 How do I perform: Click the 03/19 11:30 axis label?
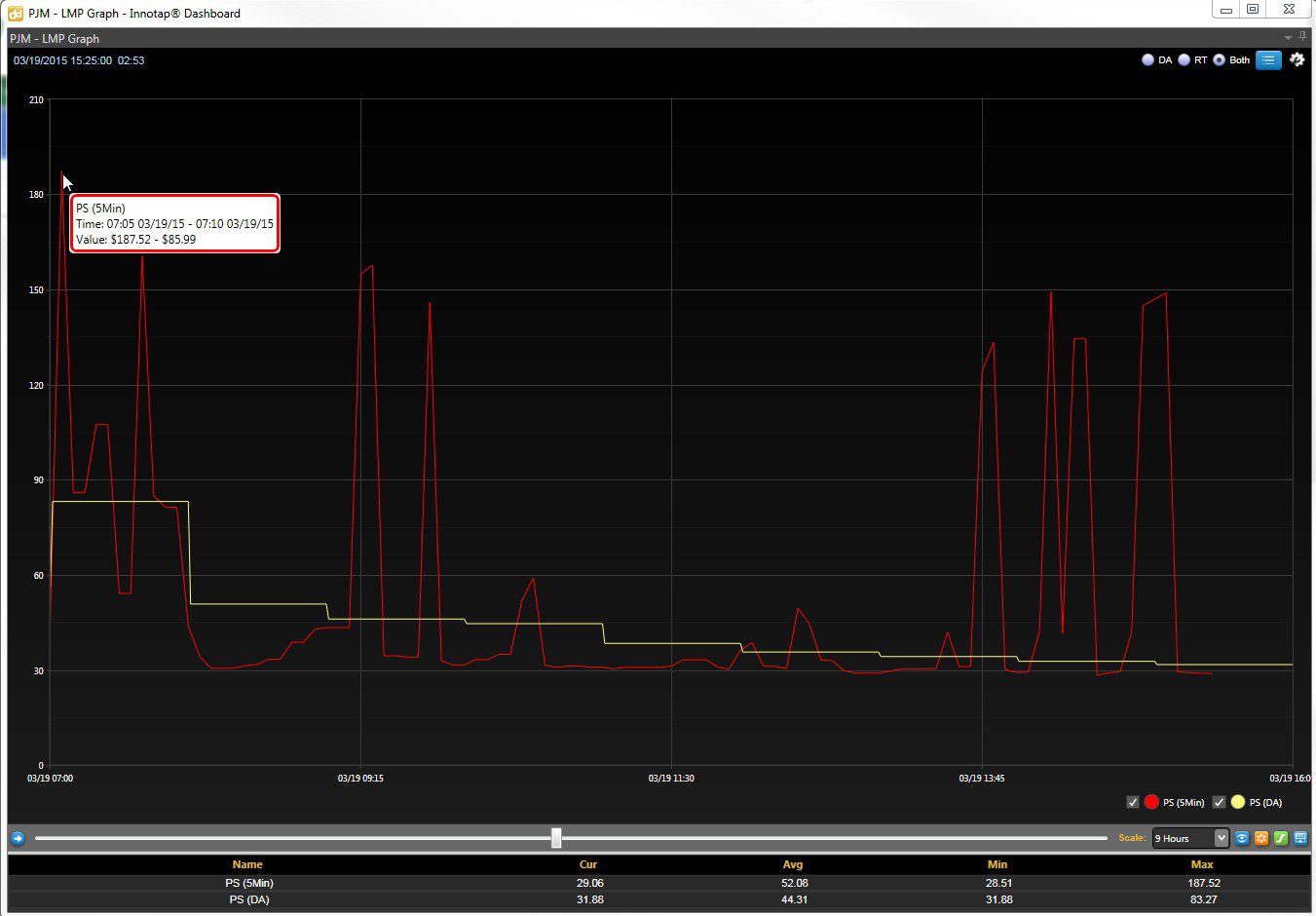[x=671, y=779]
